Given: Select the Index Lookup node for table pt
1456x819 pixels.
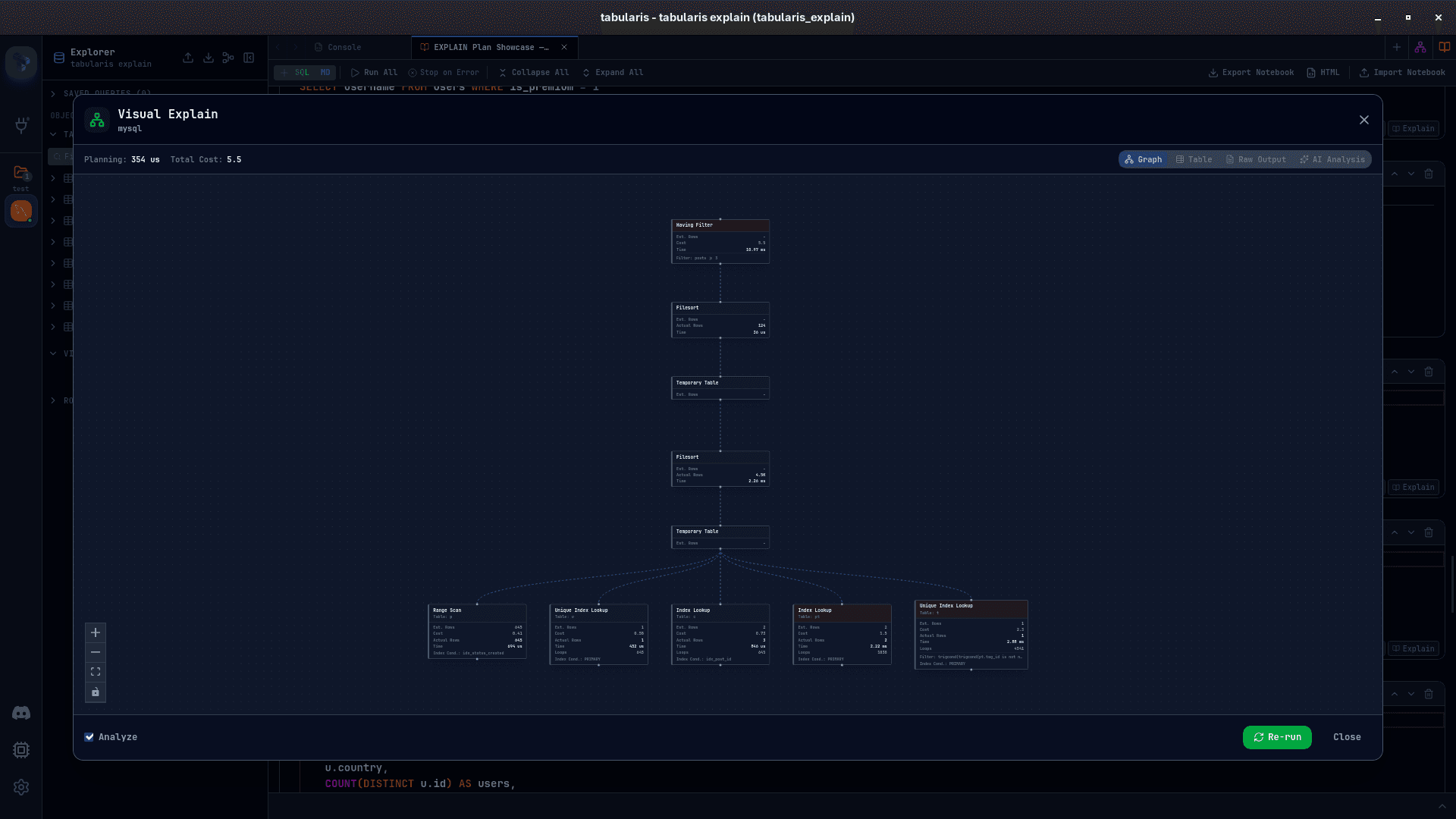Looking at the screenshot, I should [842, 634].
